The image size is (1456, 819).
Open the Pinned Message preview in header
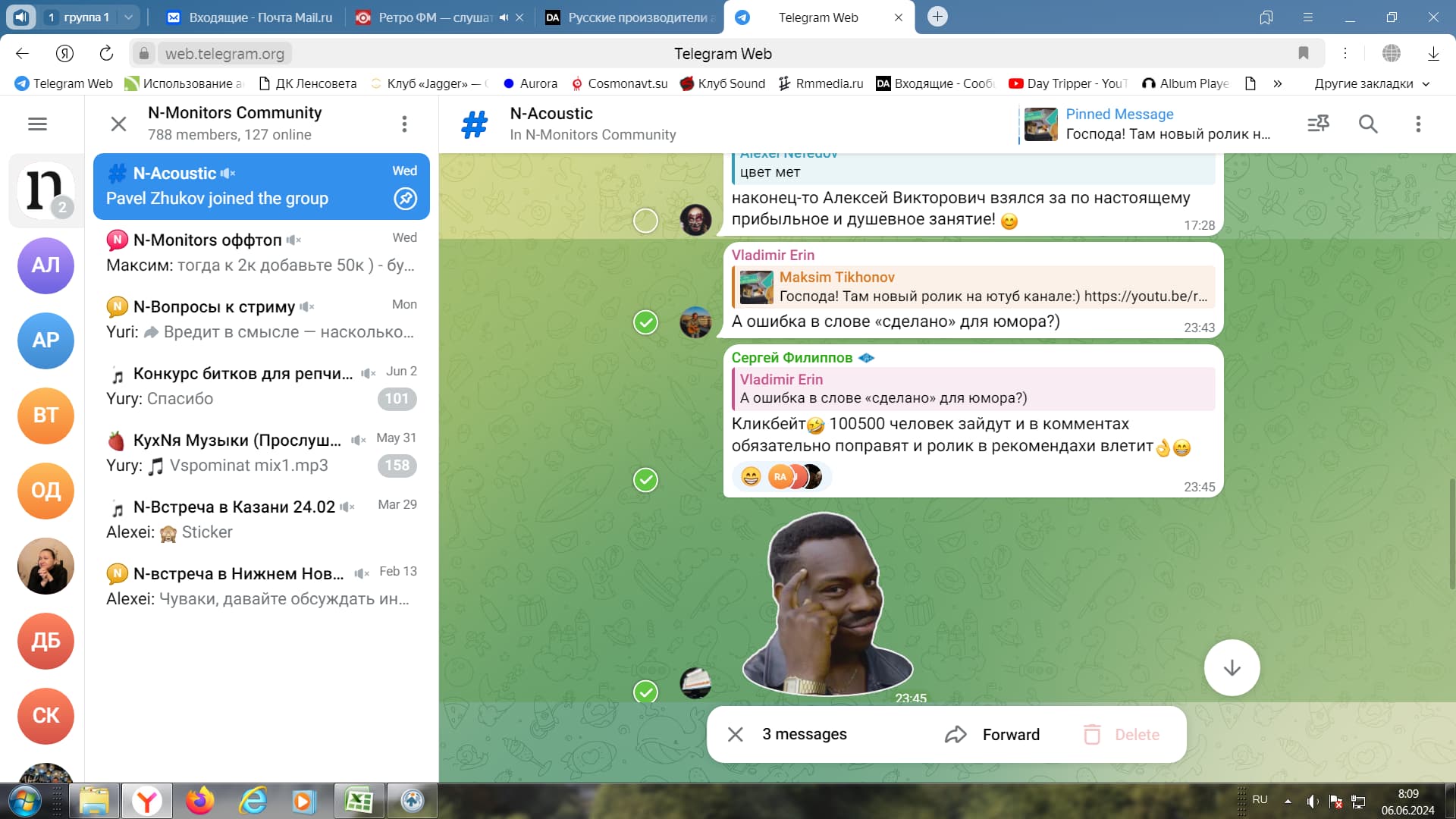[x=1147, y=124]
